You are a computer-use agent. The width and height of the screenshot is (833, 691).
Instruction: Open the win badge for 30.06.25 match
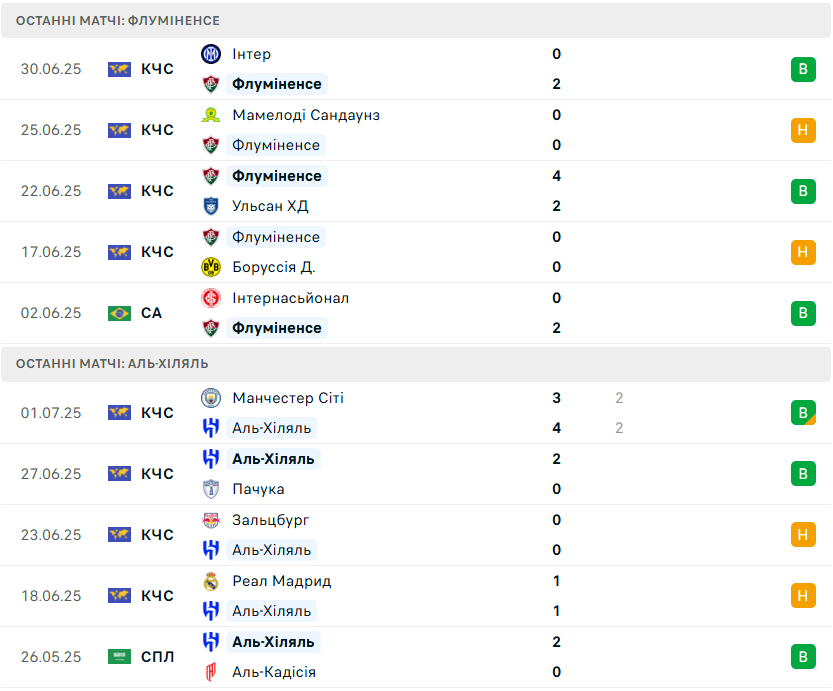pyautogui.click(x=803, y=69)
